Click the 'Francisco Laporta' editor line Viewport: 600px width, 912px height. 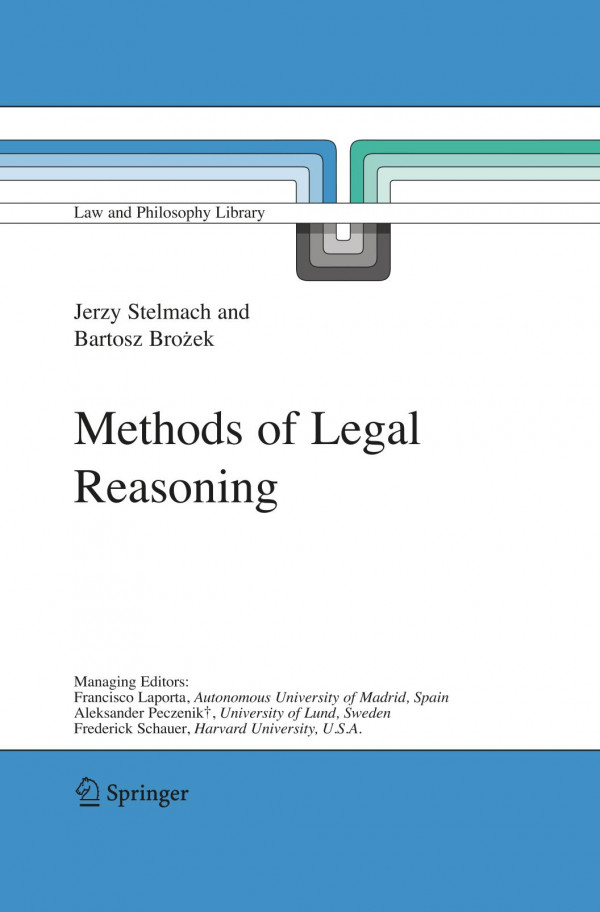261,697
